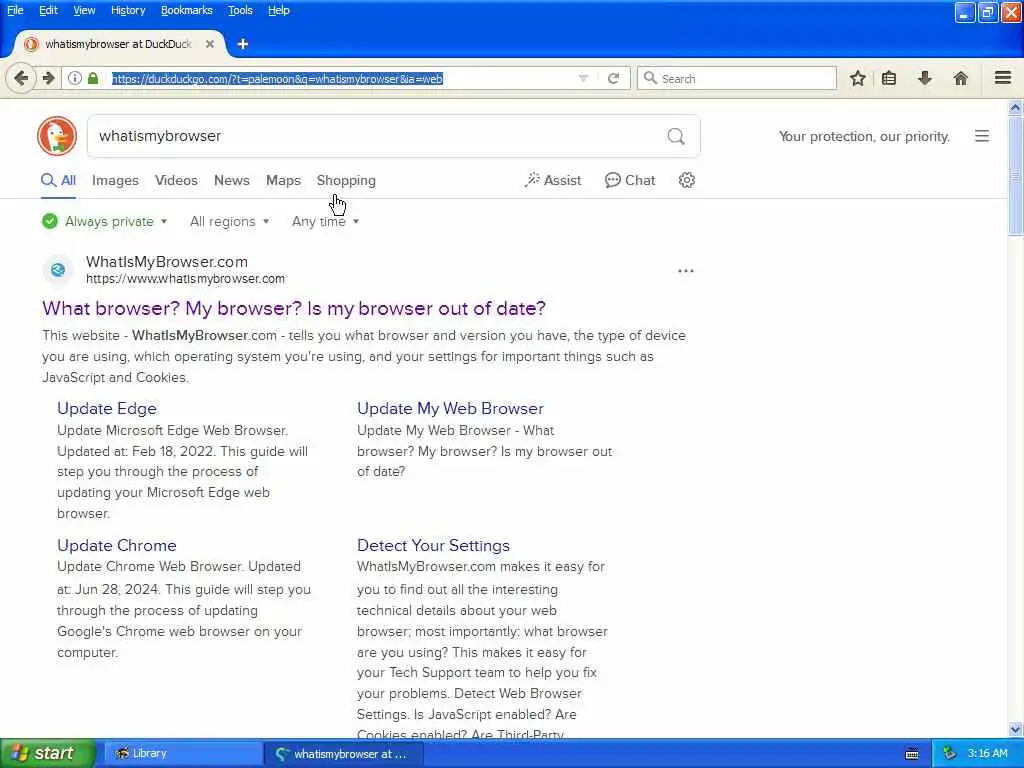Viewport: 1024px width, 768px height.
Task: Click "Your protection, our priority." text
Action: (x=864, y=136)
